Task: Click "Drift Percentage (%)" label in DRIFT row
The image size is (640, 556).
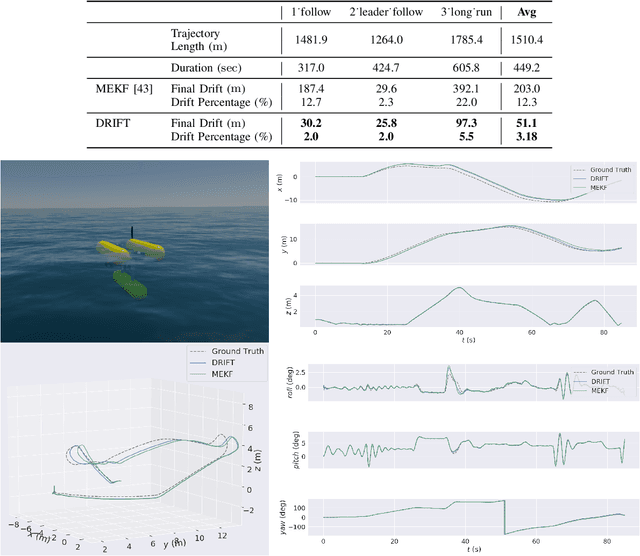Action: tap(222, 137)
